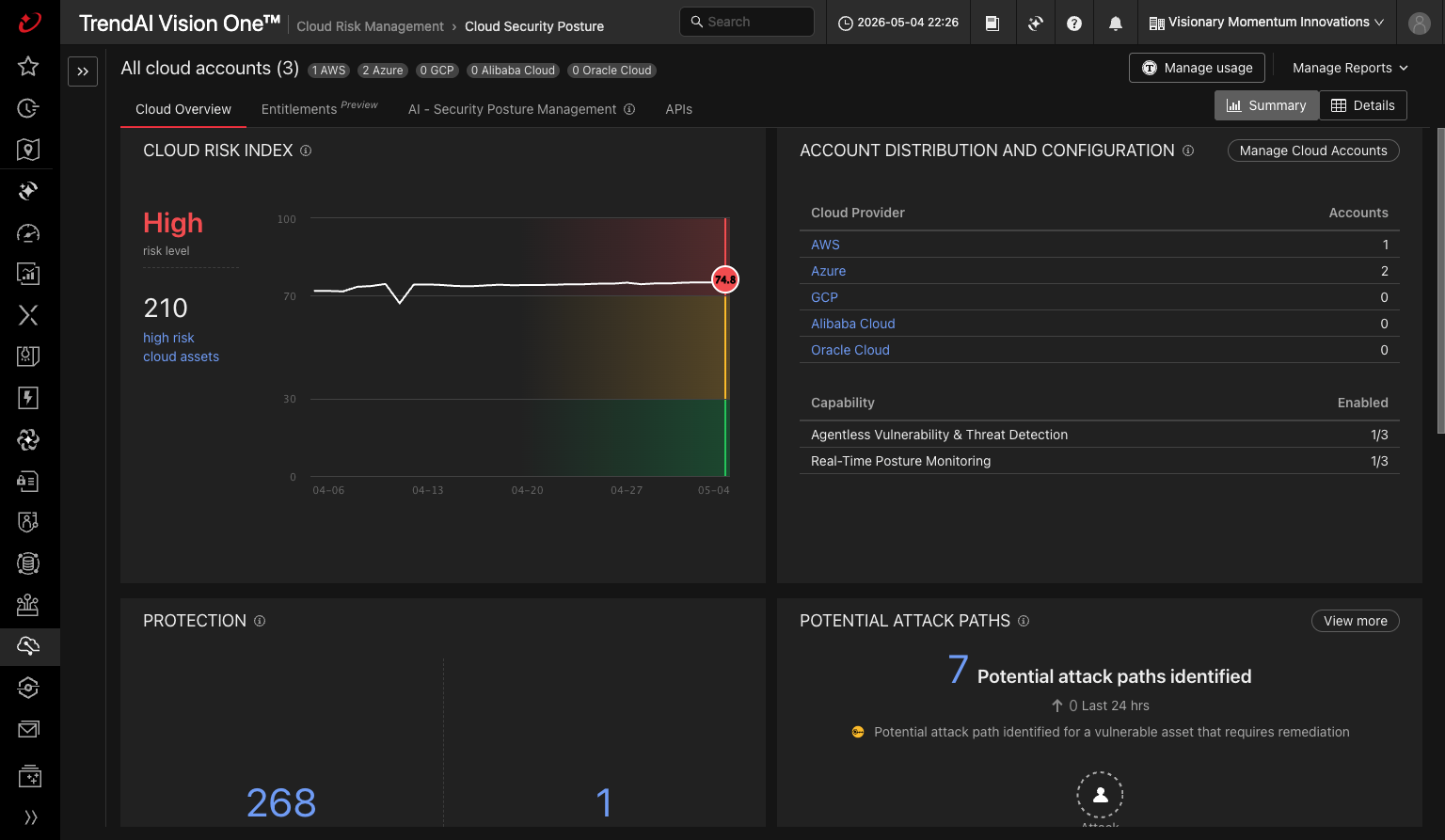Click the 0 Alibaba Cloud badge
The width and height of the screenshot is (1445, 840).
tap(513, 71)
